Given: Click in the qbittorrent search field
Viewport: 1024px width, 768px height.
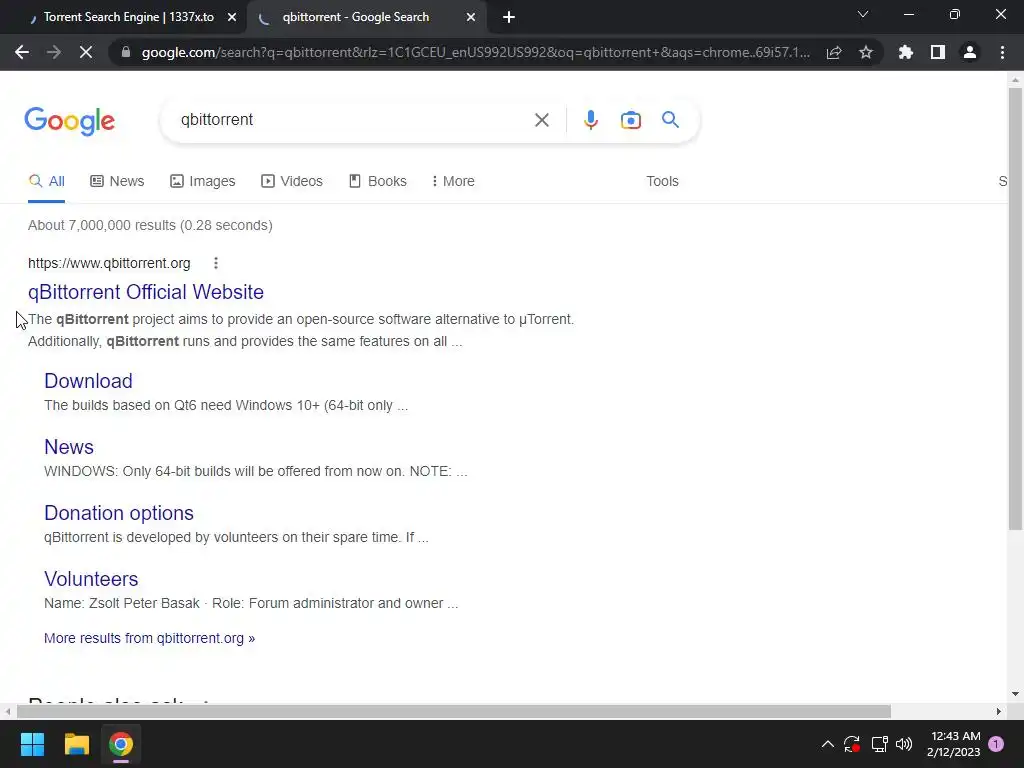Looking at the screenshot, I should (353, 120).
